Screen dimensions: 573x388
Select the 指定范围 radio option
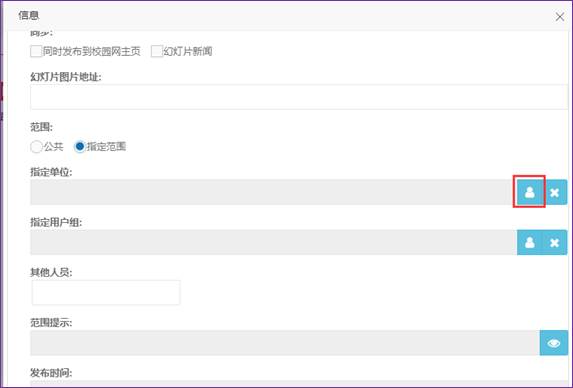click(79, 147)
